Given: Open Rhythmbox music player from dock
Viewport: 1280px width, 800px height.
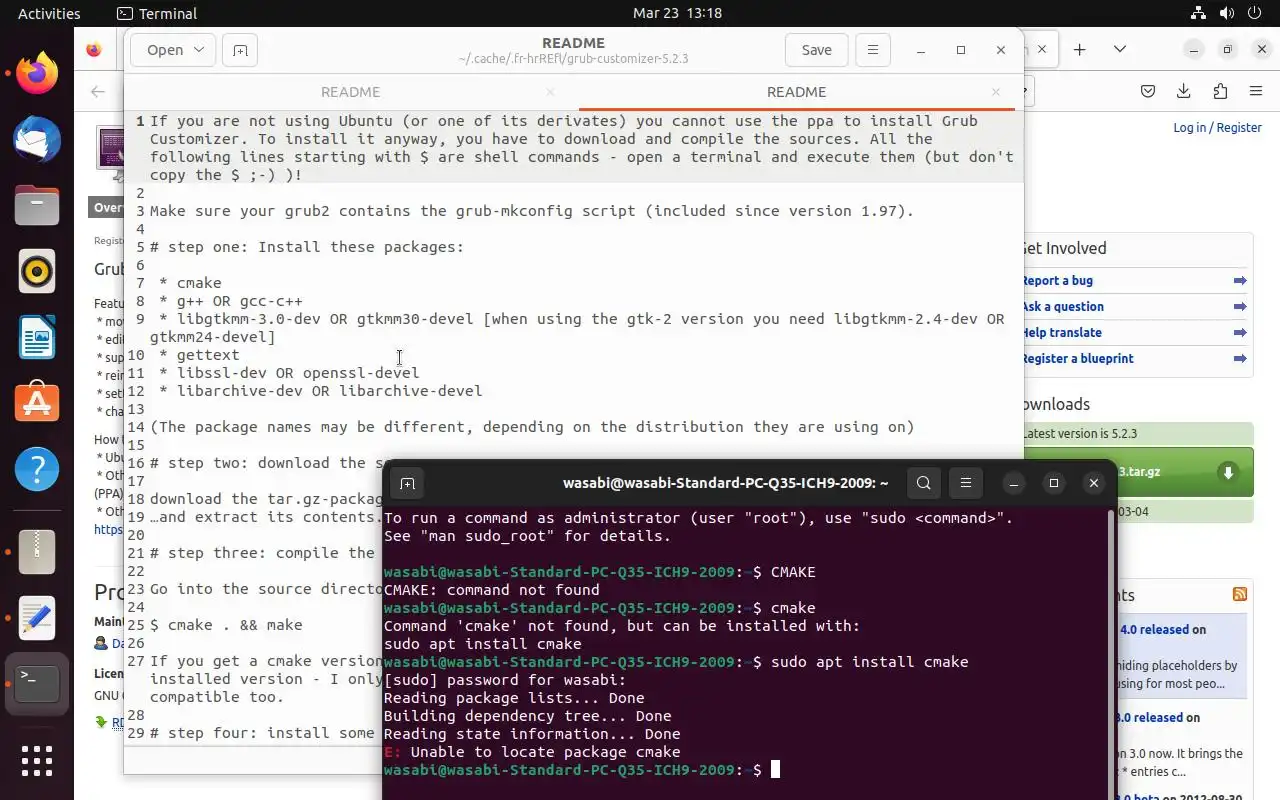Looking at the screenshot, I should (x=37, y=271).
